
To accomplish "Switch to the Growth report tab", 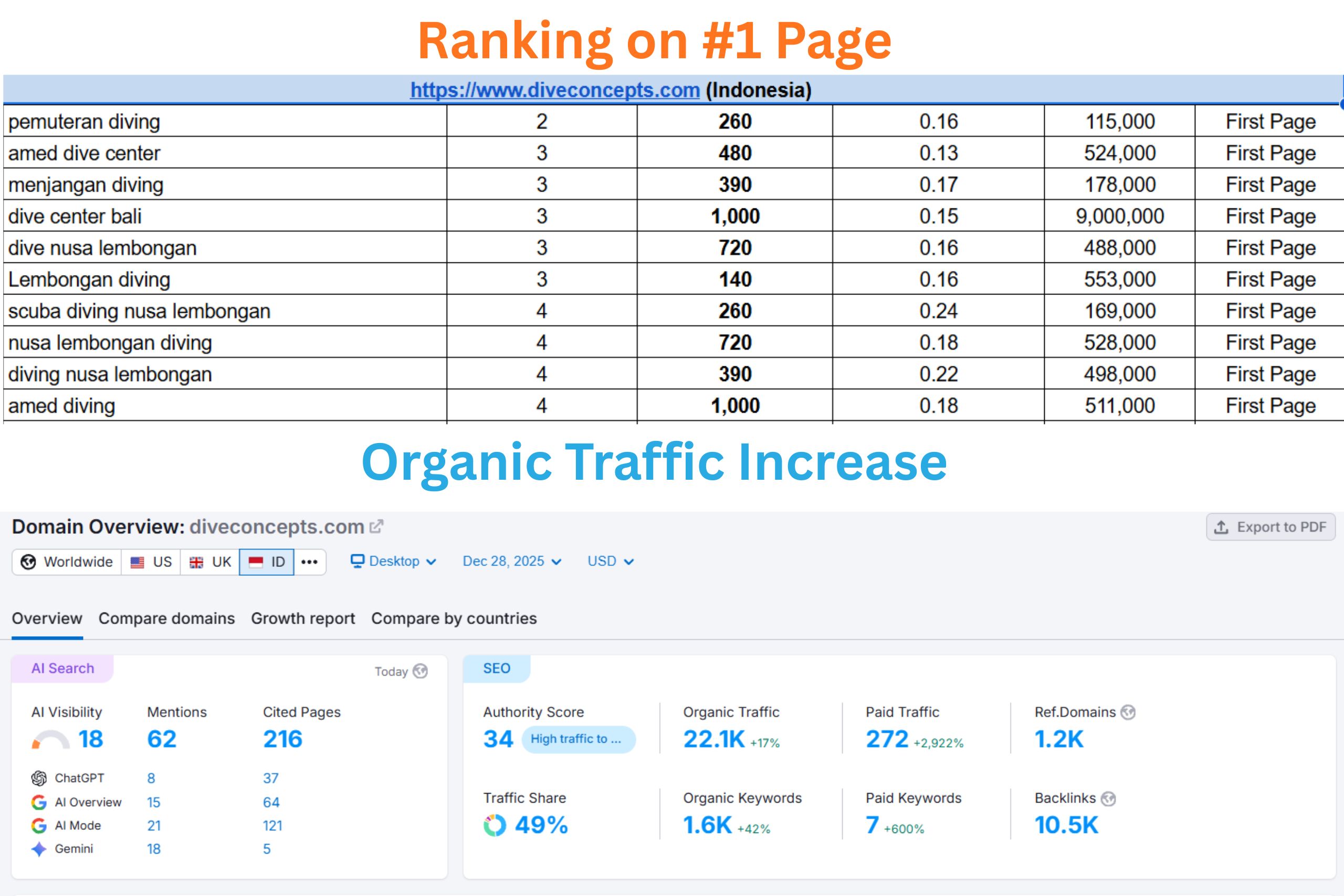I will coord(302,618).
